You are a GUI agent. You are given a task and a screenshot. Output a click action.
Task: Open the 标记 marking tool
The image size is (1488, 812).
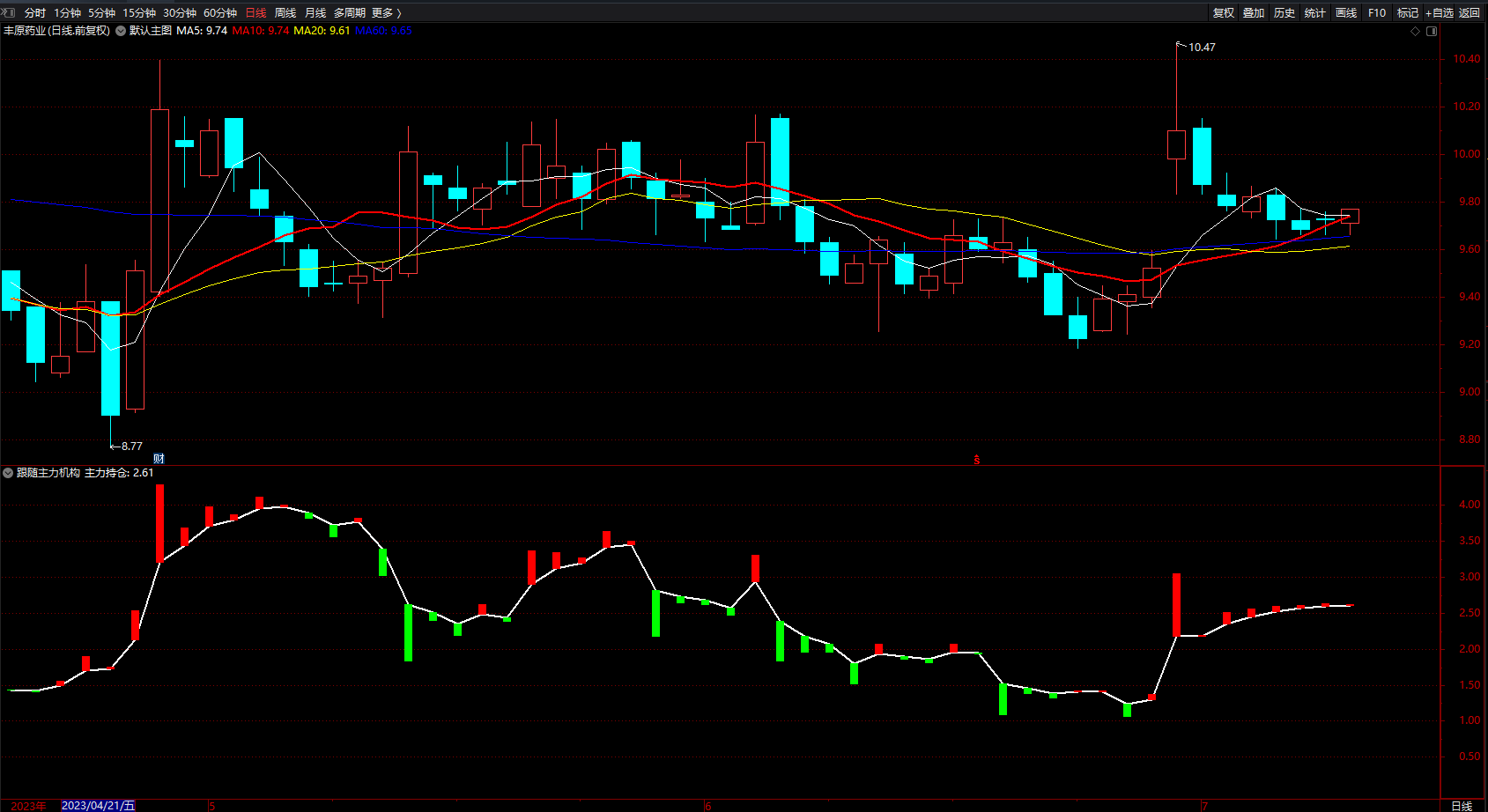pos(1407,12)
